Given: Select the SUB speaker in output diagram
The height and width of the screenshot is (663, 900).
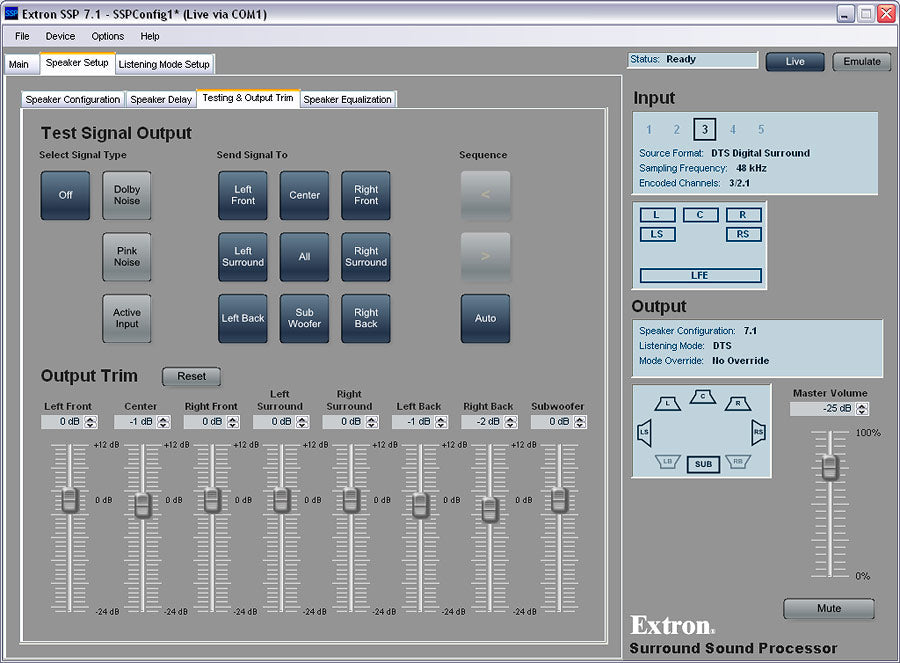Looking at the screenshot, I should pyautogui.click(x=704, y=464).
